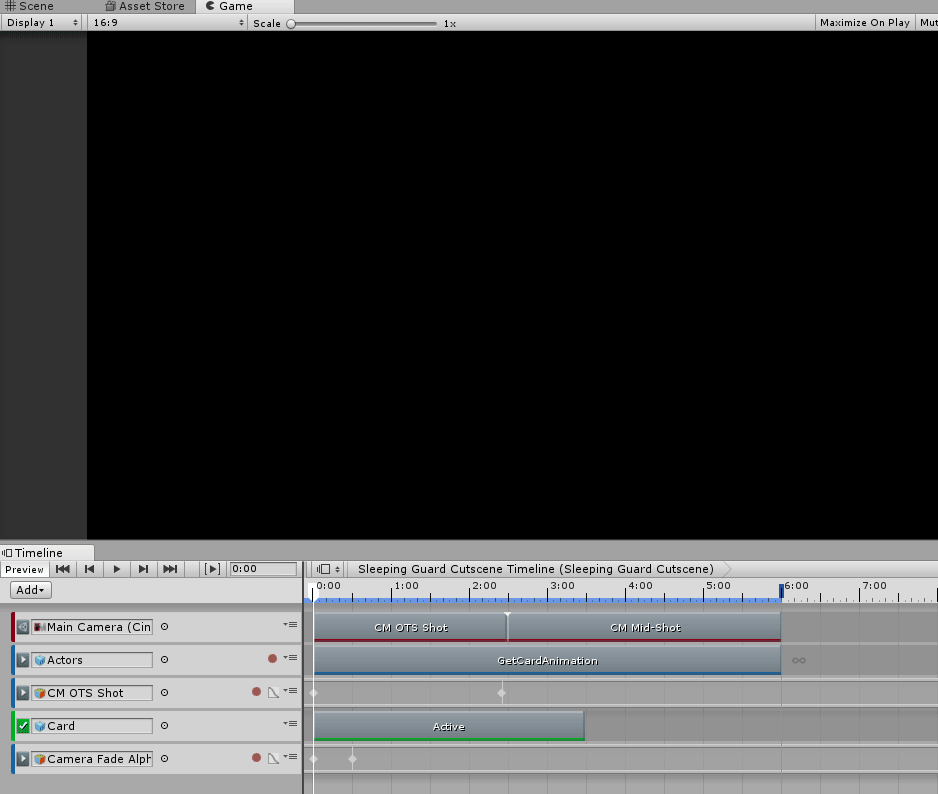Select CM OTS Shot track binding field
Screen dimensions: 938x794
[x=92, y=693]
